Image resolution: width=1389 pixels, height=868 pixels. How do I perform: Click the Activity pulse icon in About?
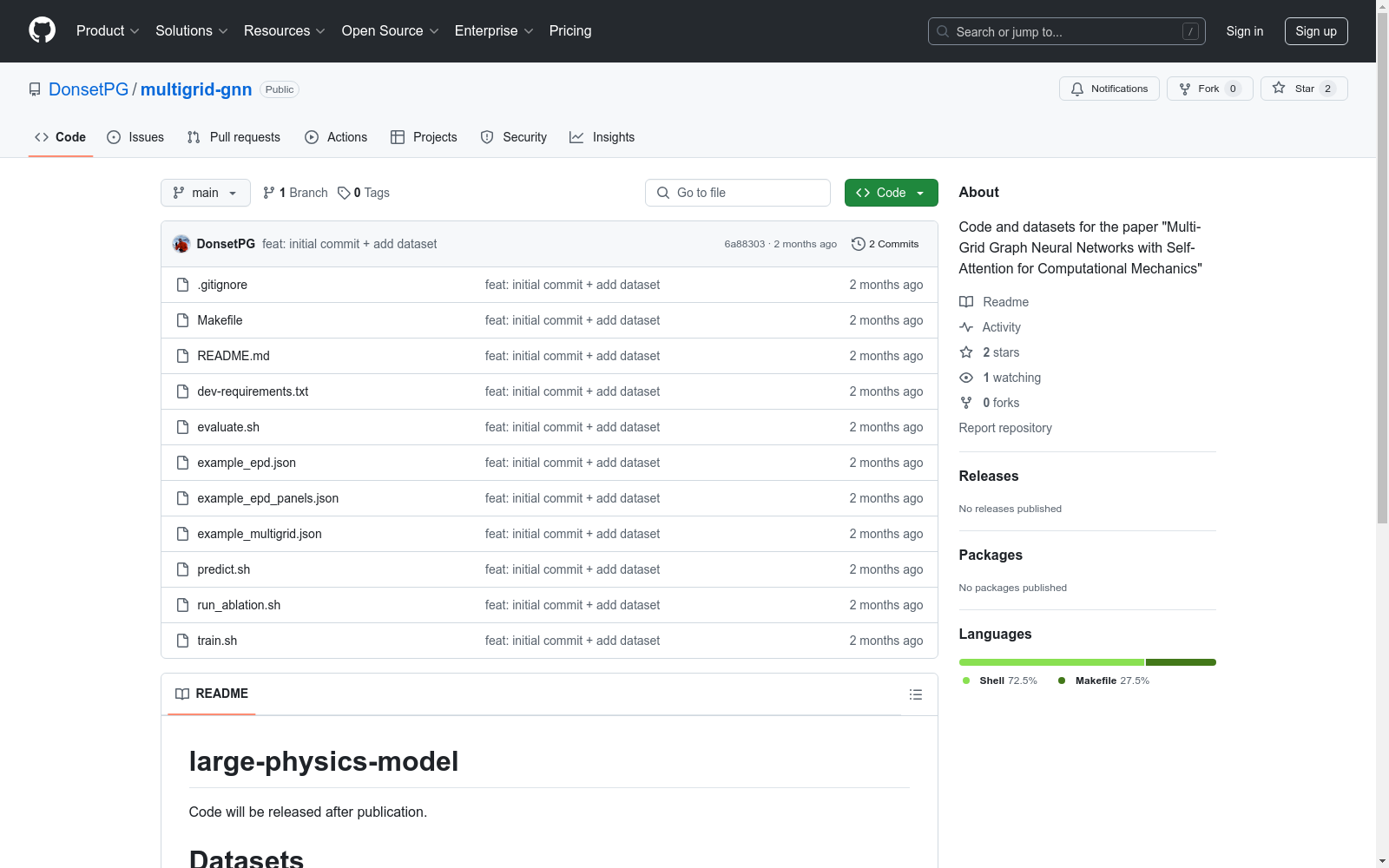[966, 327]
